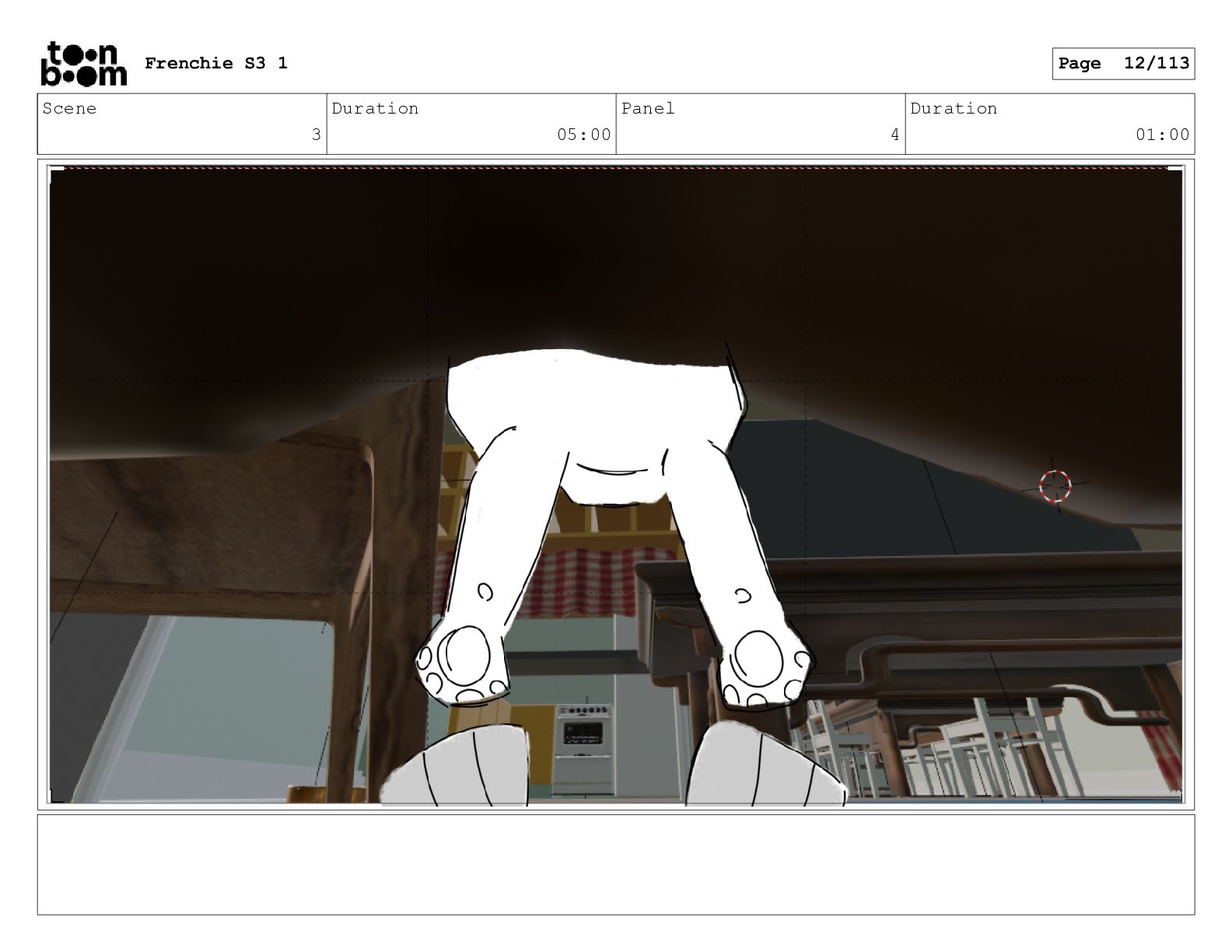The image size is (1232, 952).
Task: Click the panel number '4'
Action: coord(894,135)
